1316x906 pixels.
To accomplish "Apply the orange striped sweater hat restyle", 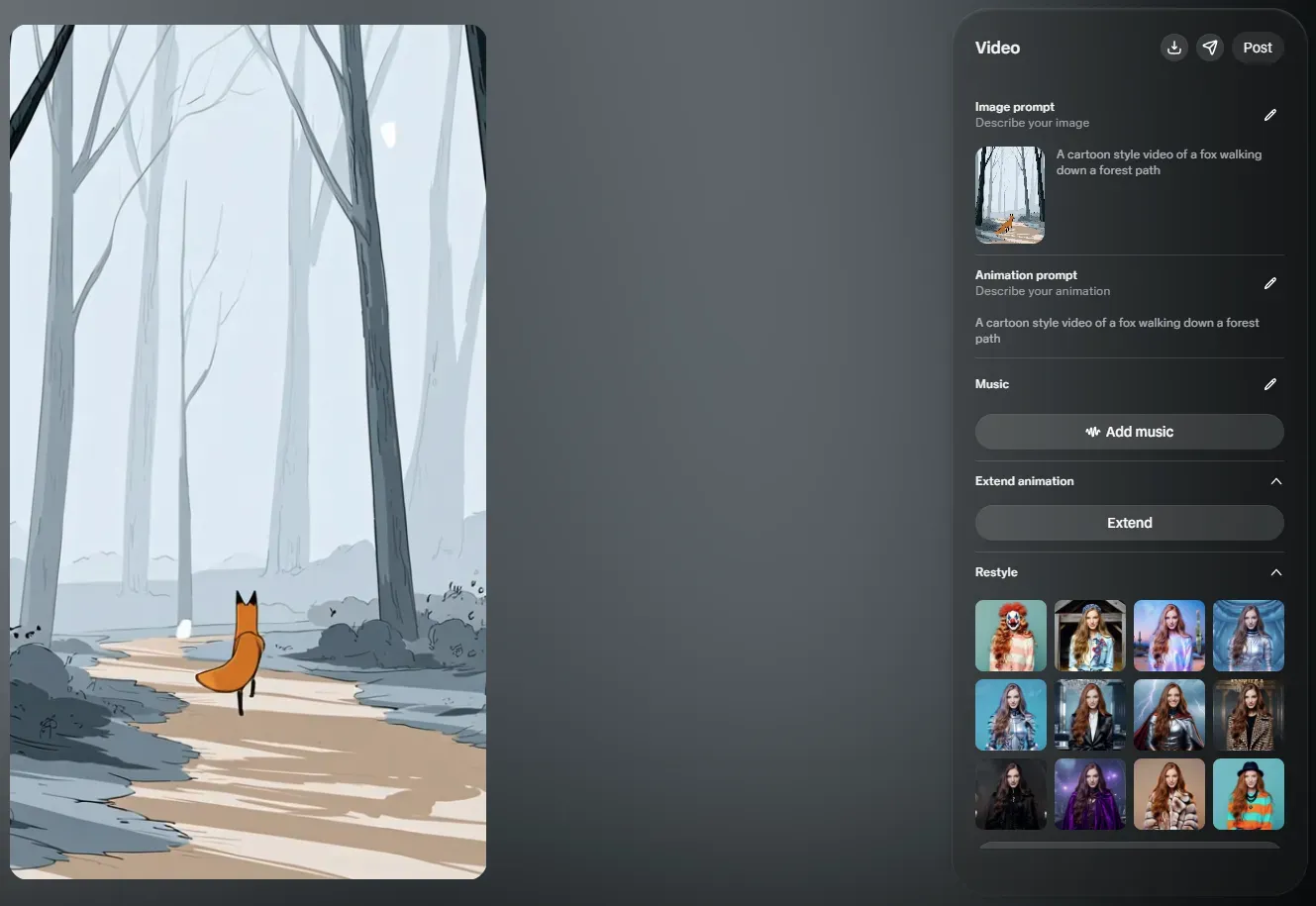I will click(x=1248, y=794).
